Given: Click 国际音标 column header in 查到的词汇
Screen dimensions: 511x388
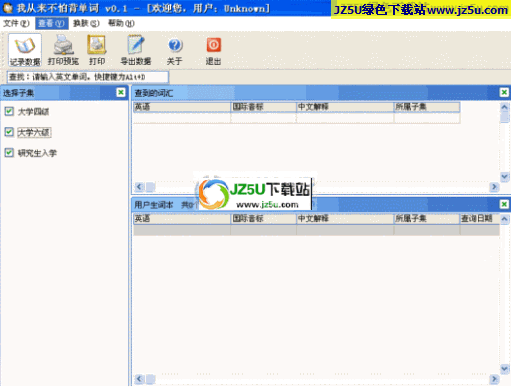Looking at the screenshot, I should point(263,107).
